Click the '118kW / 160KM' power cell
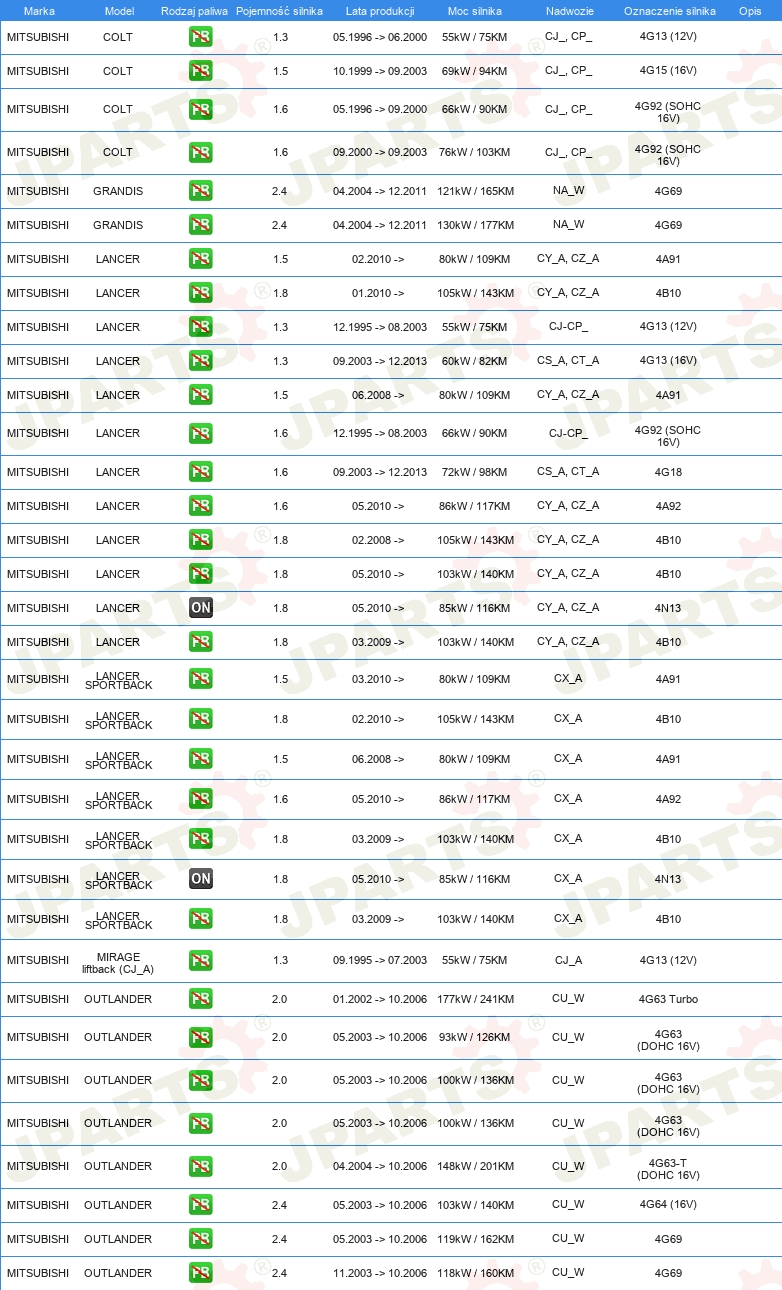Screen dimensions: 782x1290 pyautogui.click(x=476, y=1273)
